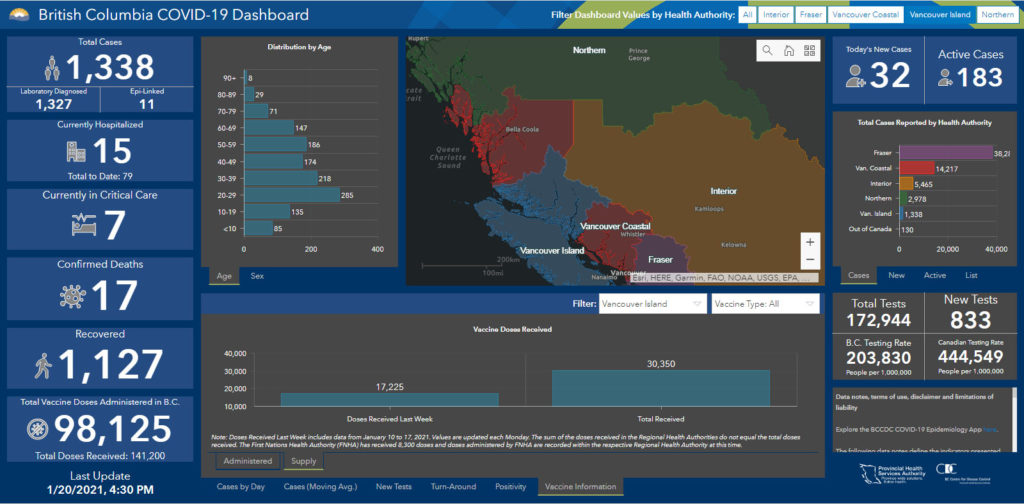
Task: Switch to the Sex distribution tab
Action: (x=257, y=275)
